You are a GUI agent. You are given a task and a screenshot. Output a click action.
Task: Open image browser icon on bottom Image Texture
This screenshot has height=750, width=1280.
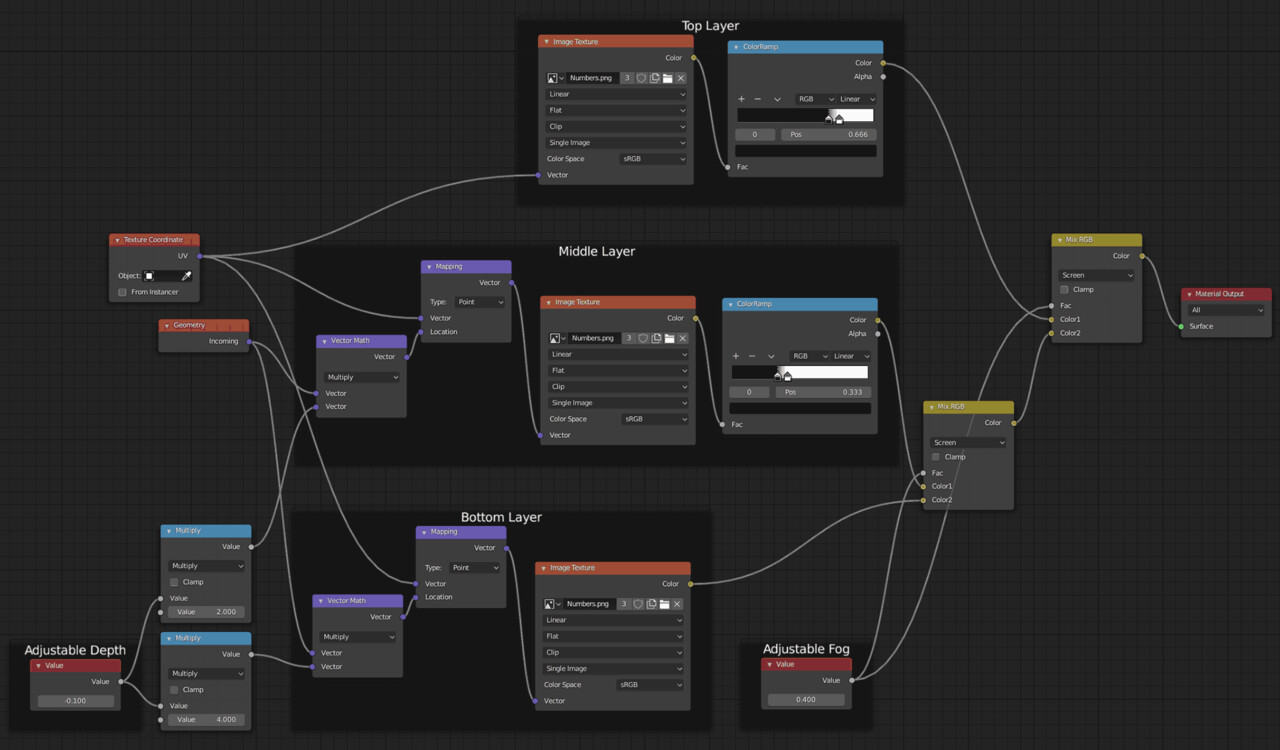pos(551,604)
